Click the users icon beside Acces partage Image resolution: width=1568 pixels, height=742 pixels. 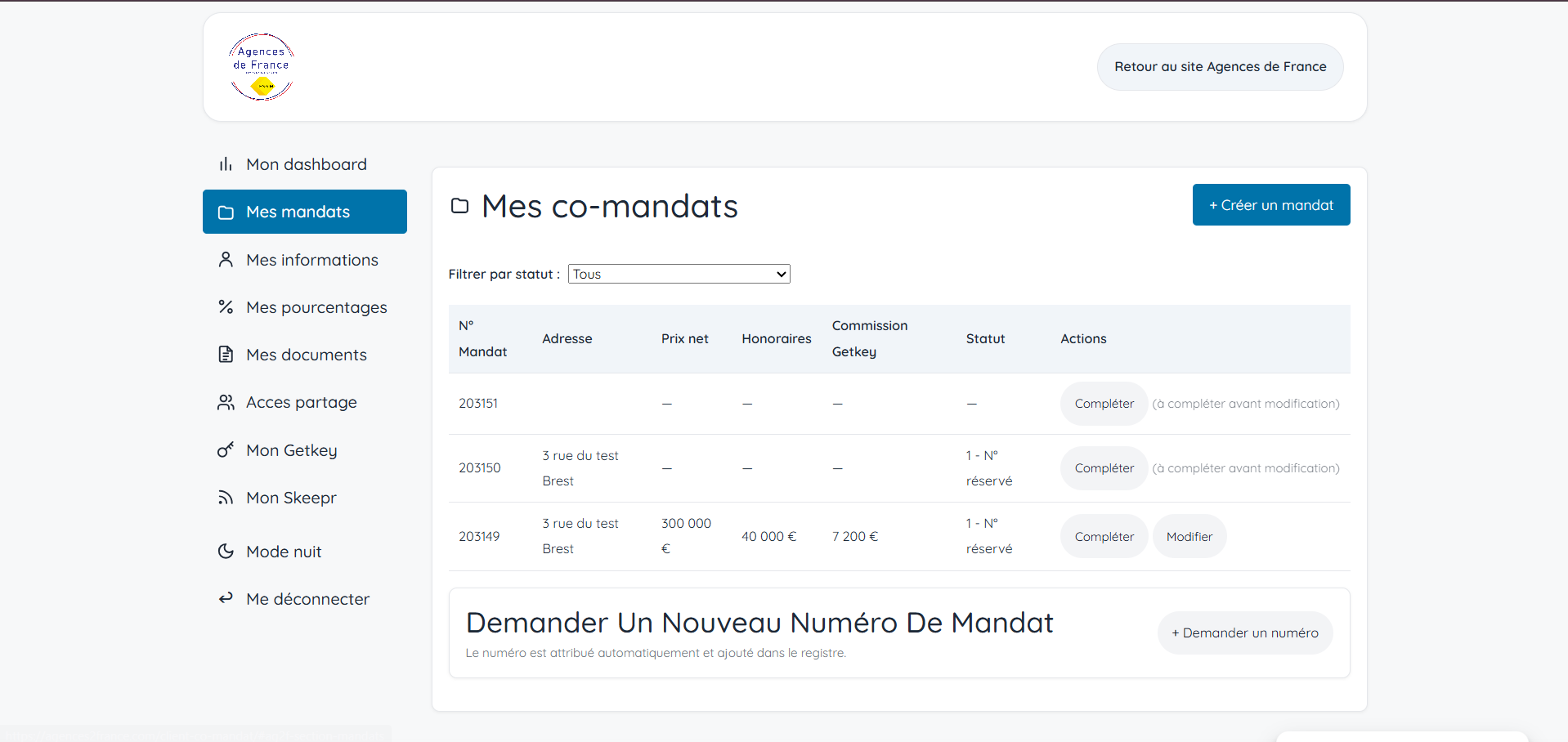tap(226, 402)
